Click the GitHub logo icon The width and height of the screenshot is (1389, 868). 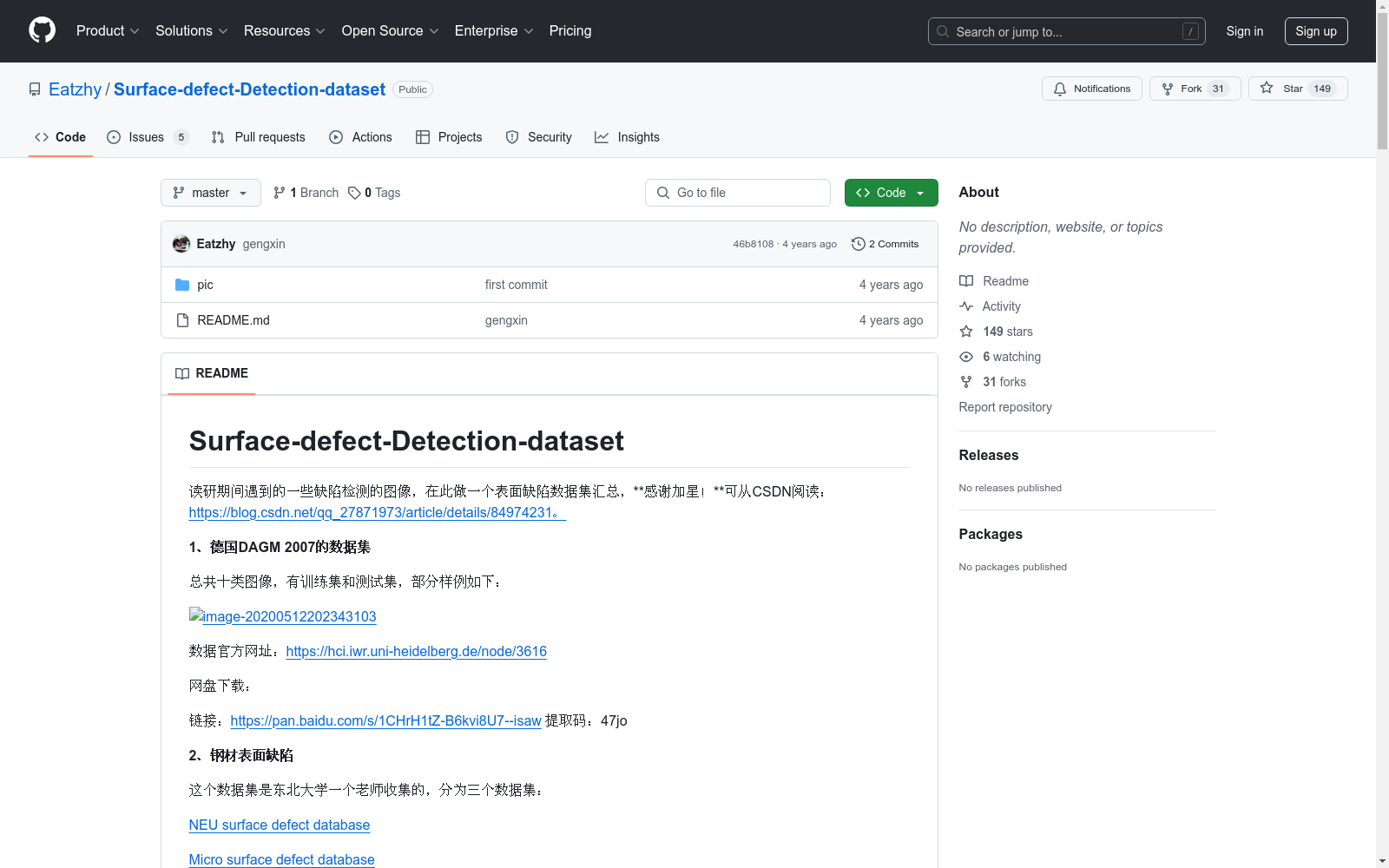click(x=42, y=30)
